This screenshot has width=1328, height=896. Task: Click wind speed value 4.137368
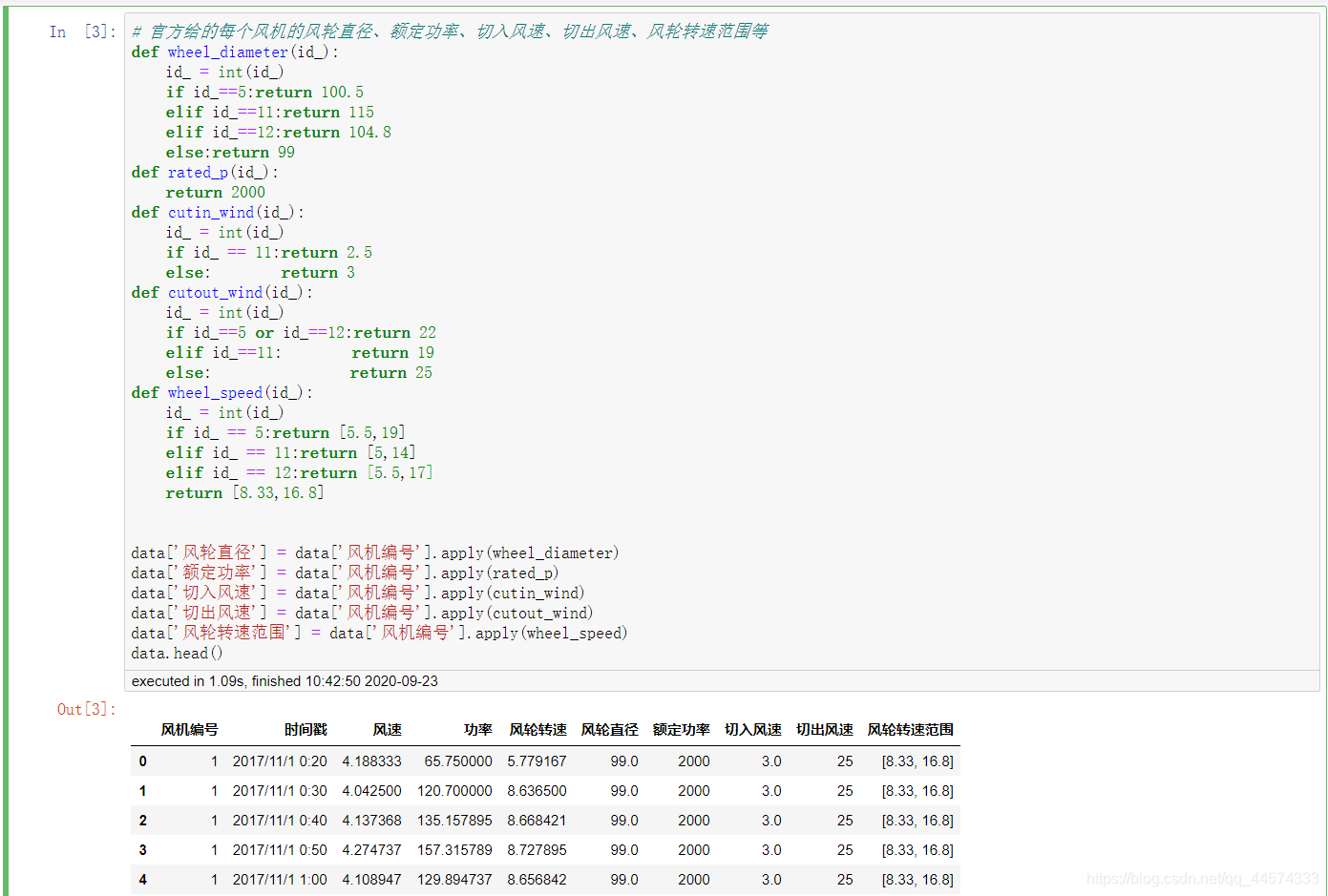tap(371, 821)
